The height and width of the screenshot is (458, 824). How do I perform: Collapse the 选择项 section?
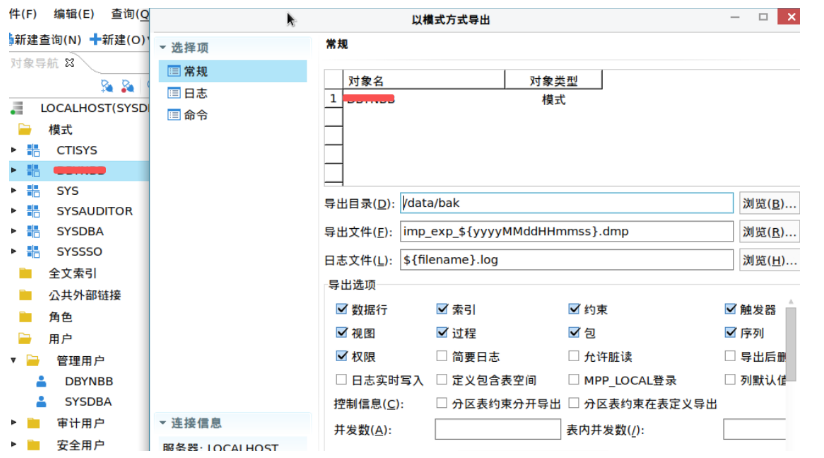click(x=163, y=48)
